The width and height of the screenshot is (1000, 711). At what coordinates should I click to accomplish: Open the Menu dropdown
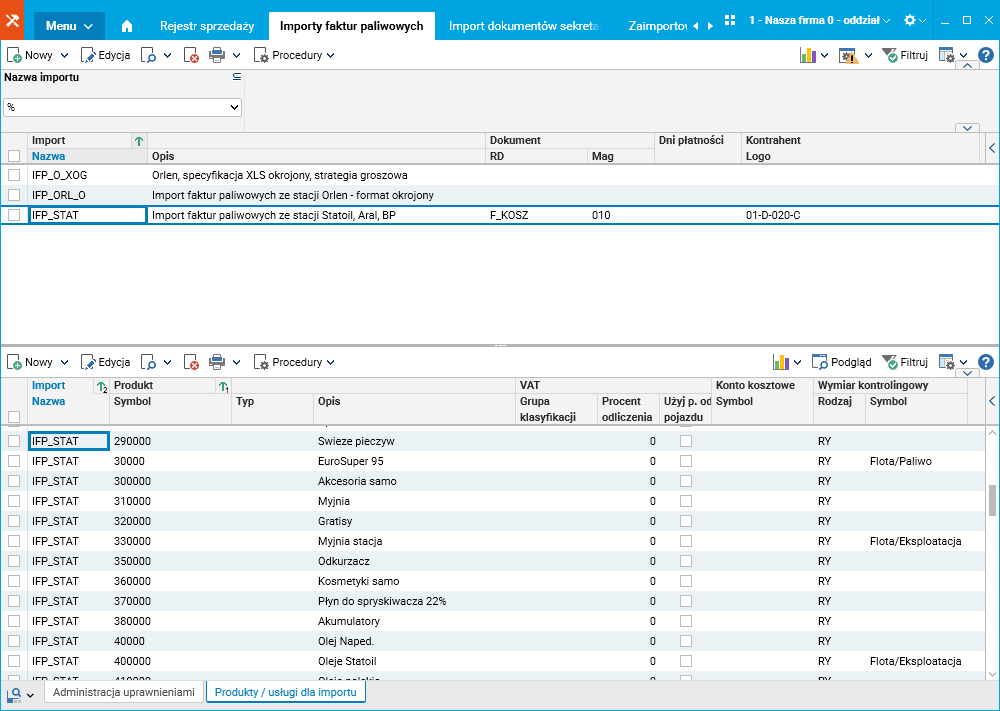(x=69, y=25)
